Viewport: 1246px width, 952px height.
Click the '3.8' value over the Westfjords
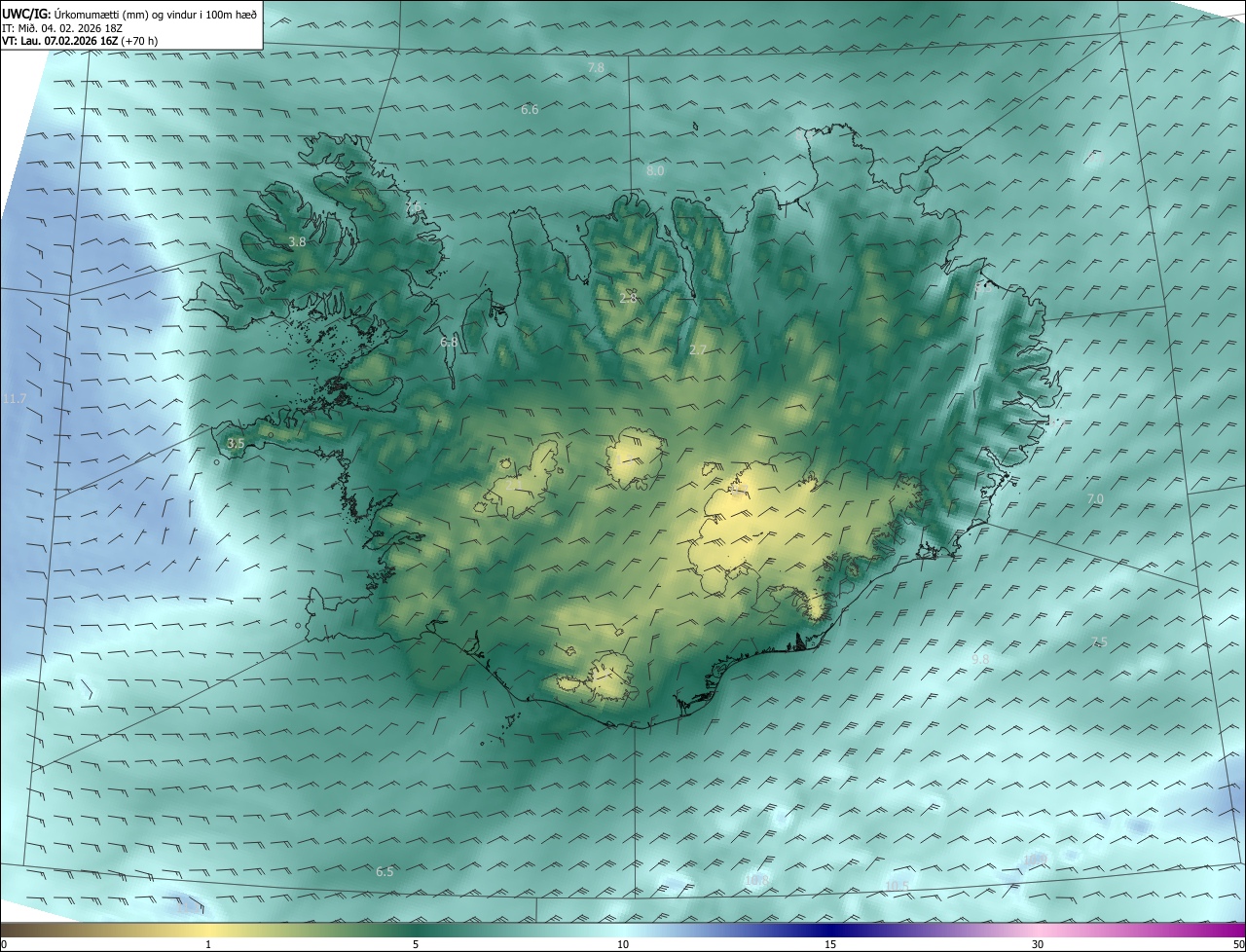pyautogui.click(x=297, y=242)
